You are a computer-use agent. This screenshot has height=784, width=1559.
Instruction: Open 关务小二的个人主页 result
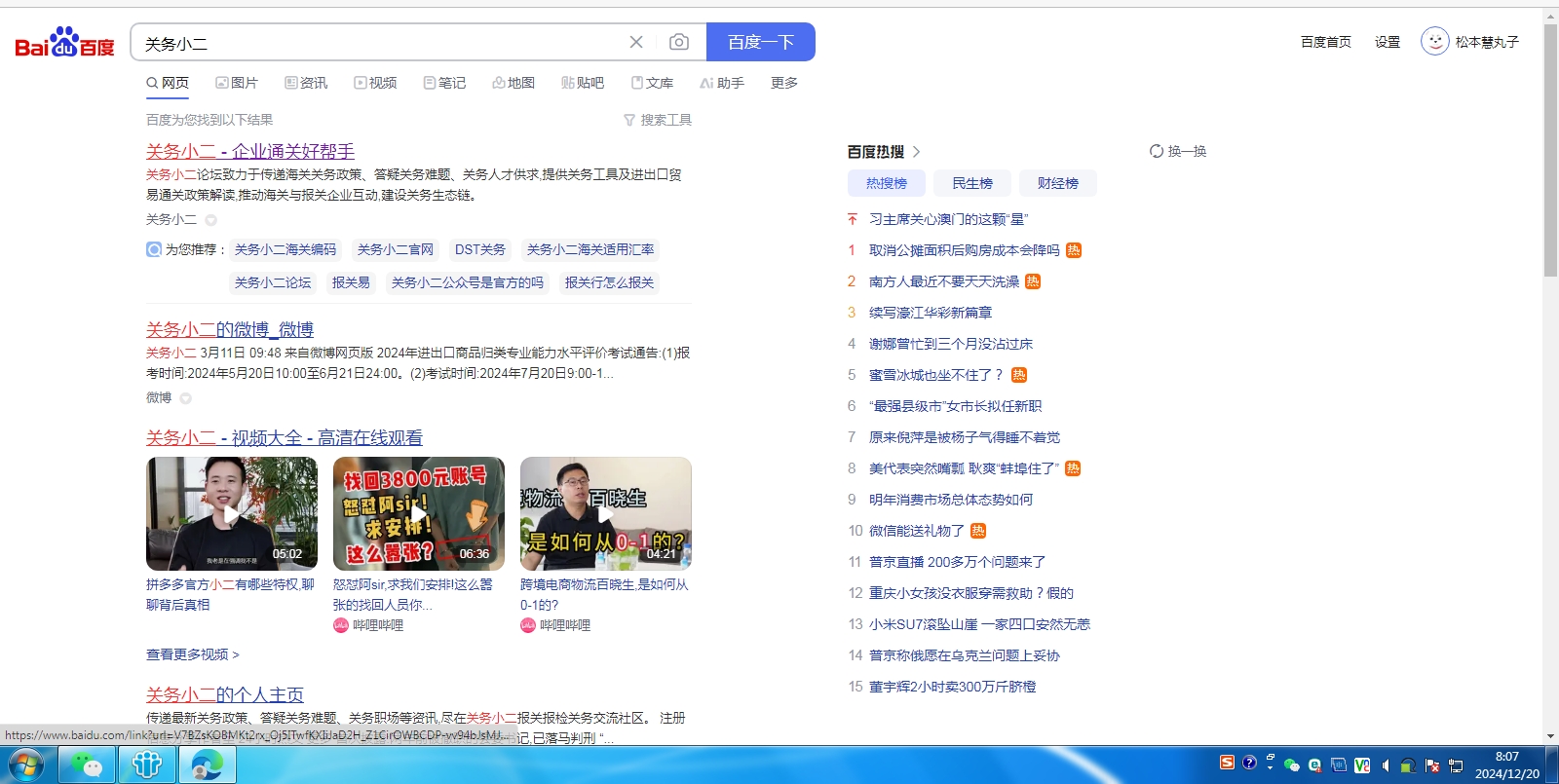point(225,694)
